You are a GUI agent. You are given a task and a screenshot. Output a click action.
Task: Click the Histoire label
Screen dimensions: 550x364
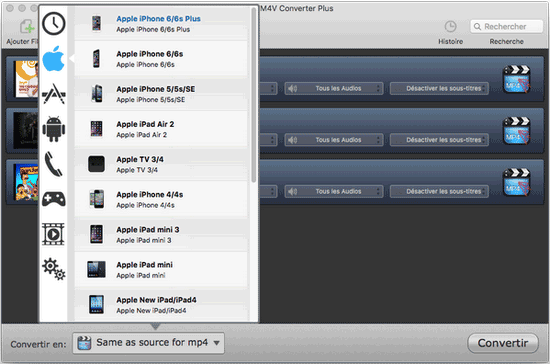click(x=450, y=41)
